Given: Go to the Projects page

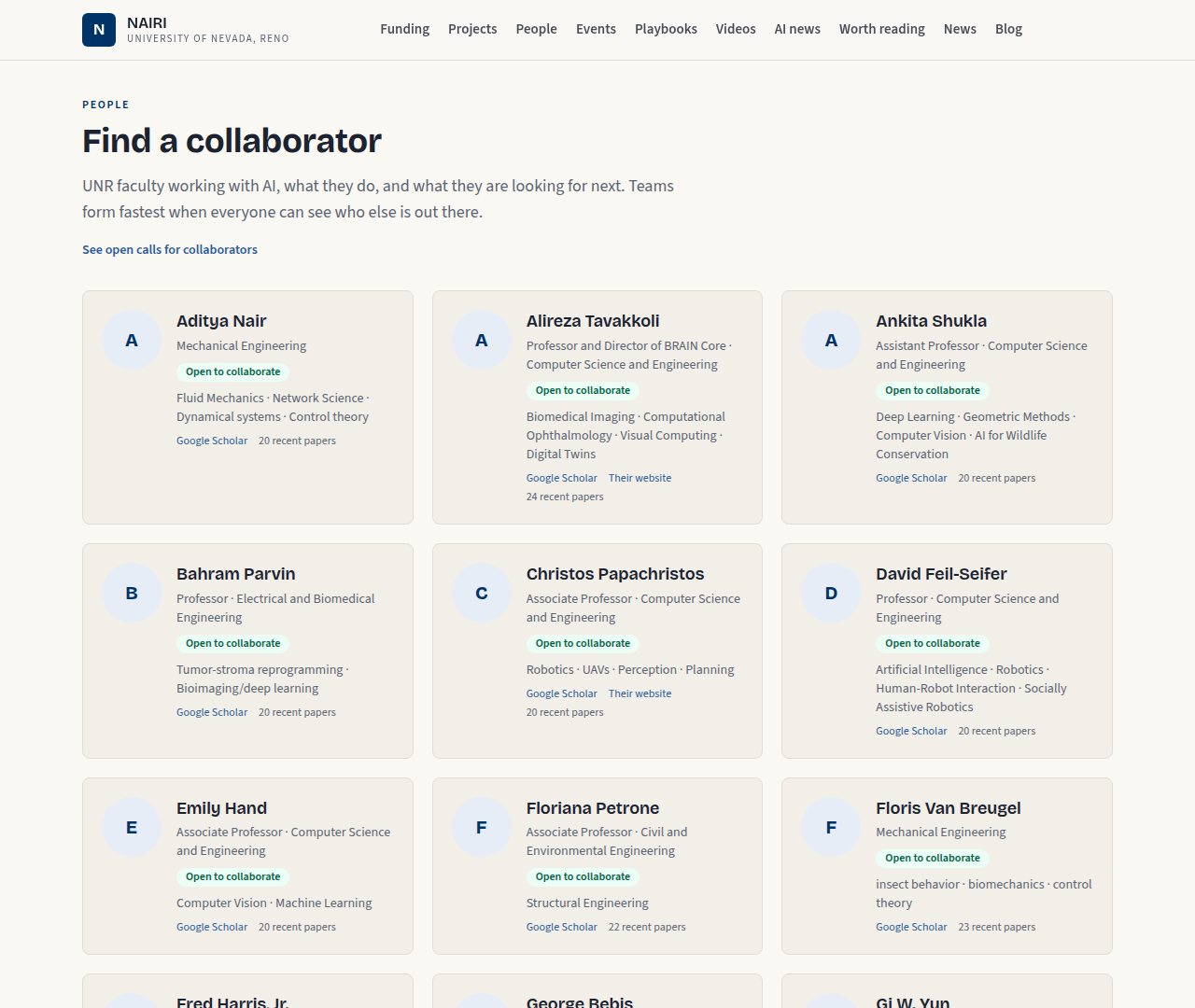Looking at the screenshot, I should click(472, 29).
